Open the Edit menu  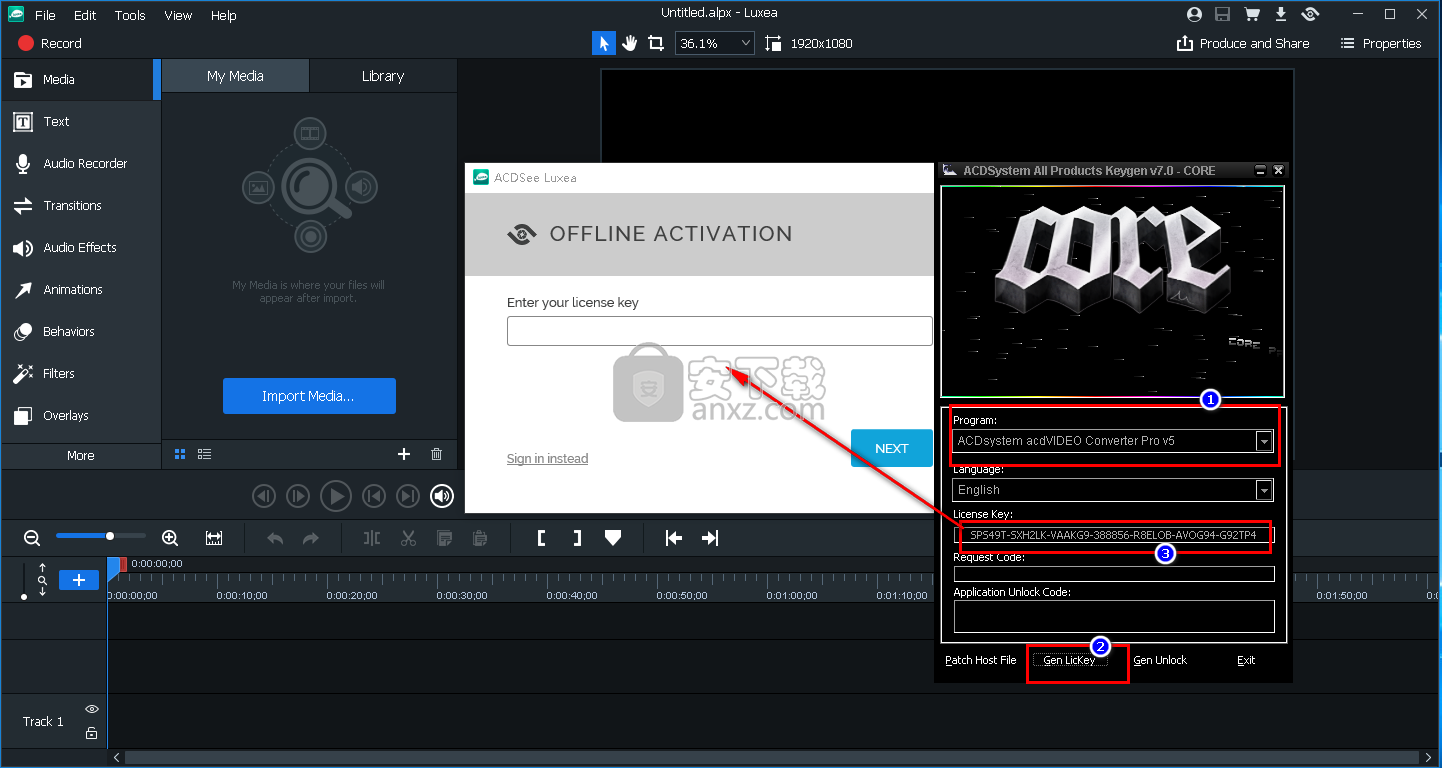coord(85,15)
